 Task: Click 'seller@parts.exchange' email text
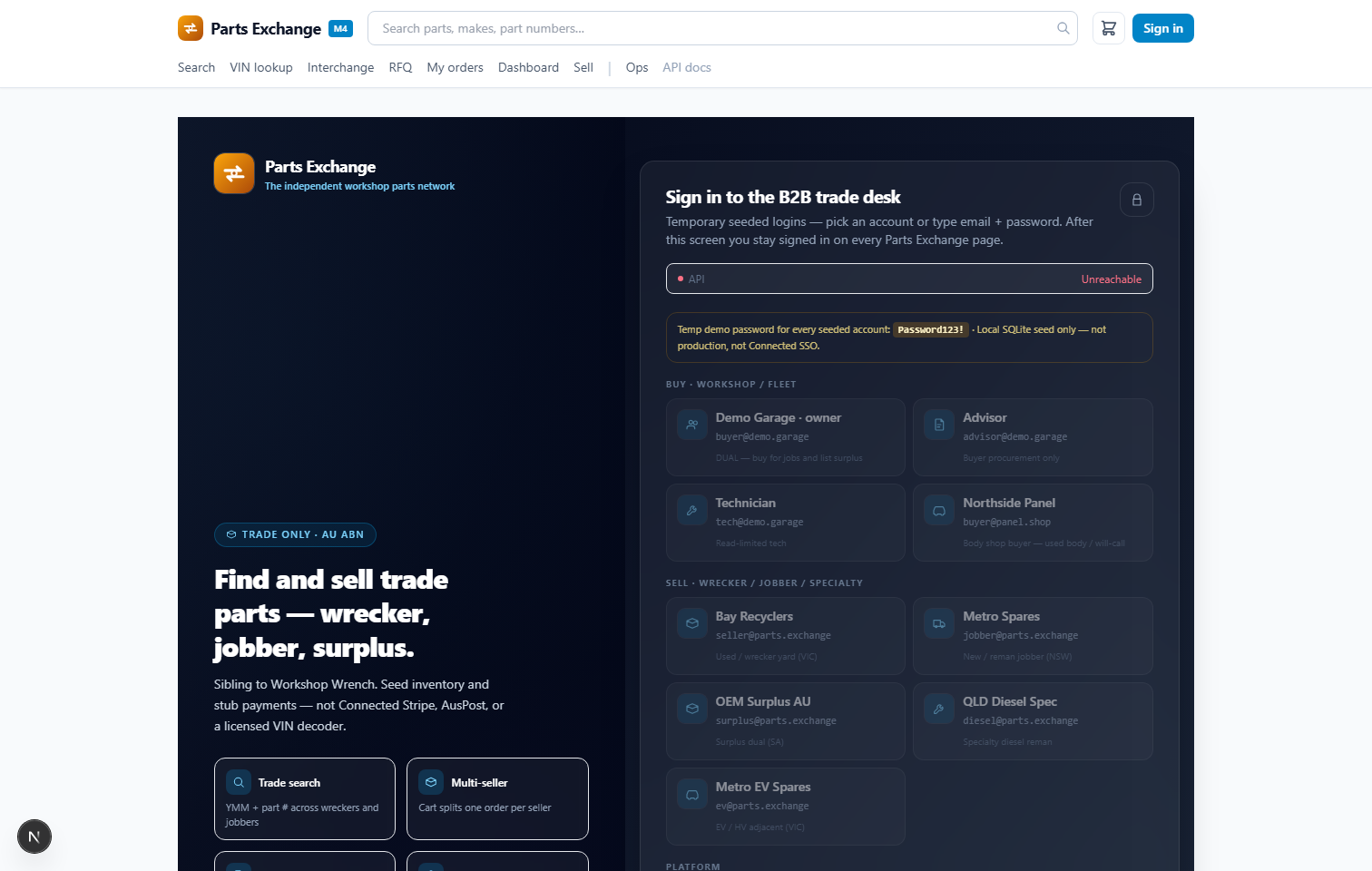[773, 635]
